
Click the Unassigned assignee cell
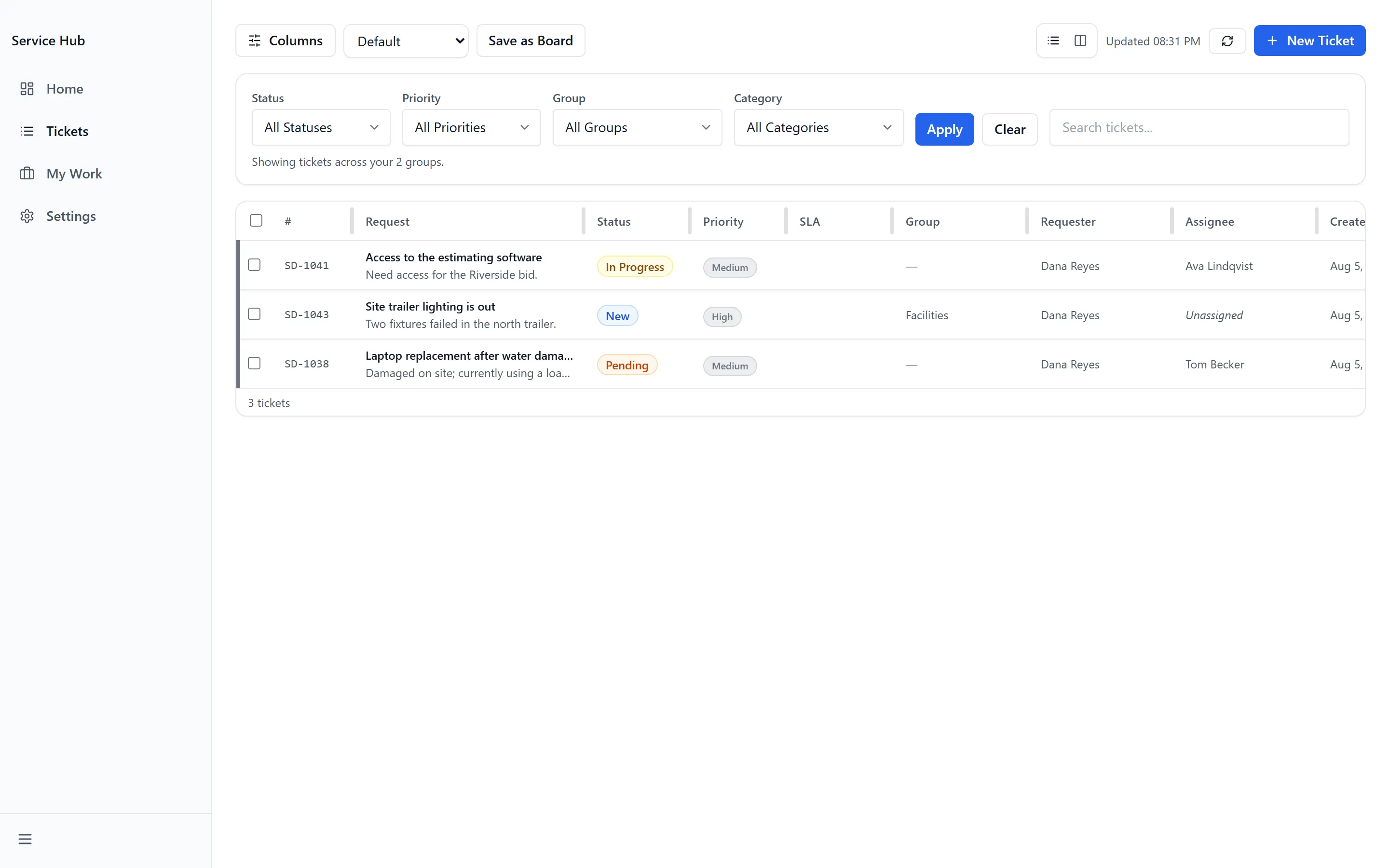tap(1214, 315)
